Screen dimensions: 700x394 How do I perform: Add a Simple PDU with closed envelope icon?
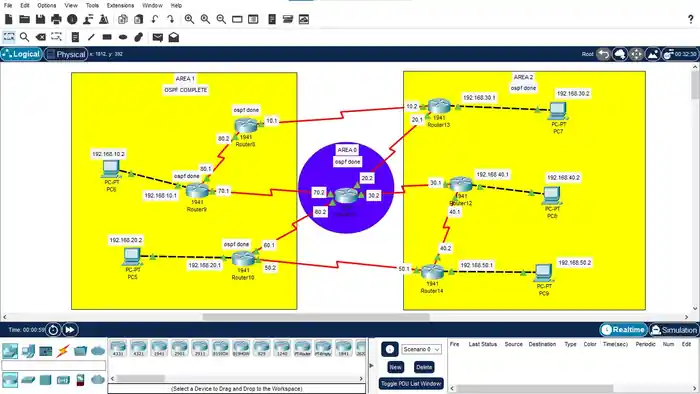pos(158,37)
